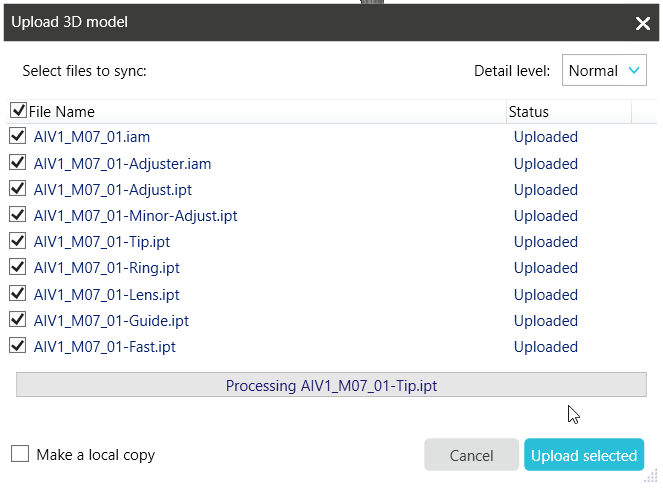Enable Make a local copy
Screen dimensions: 663x488
click(20, 454)
